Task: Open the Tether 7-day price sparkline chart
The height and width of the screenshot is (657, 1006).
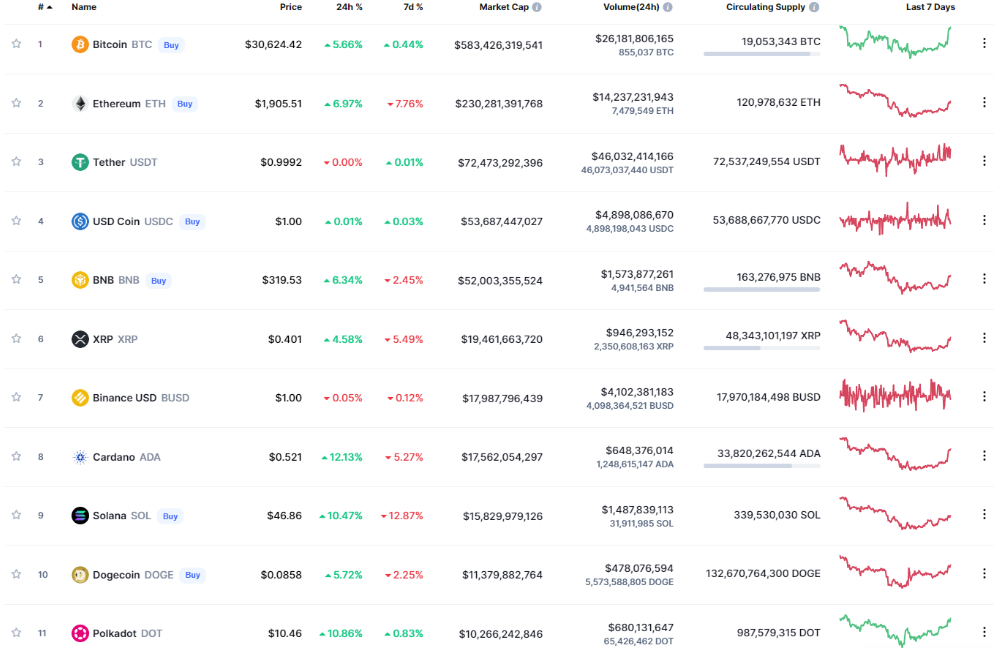Action: point(896,159)
